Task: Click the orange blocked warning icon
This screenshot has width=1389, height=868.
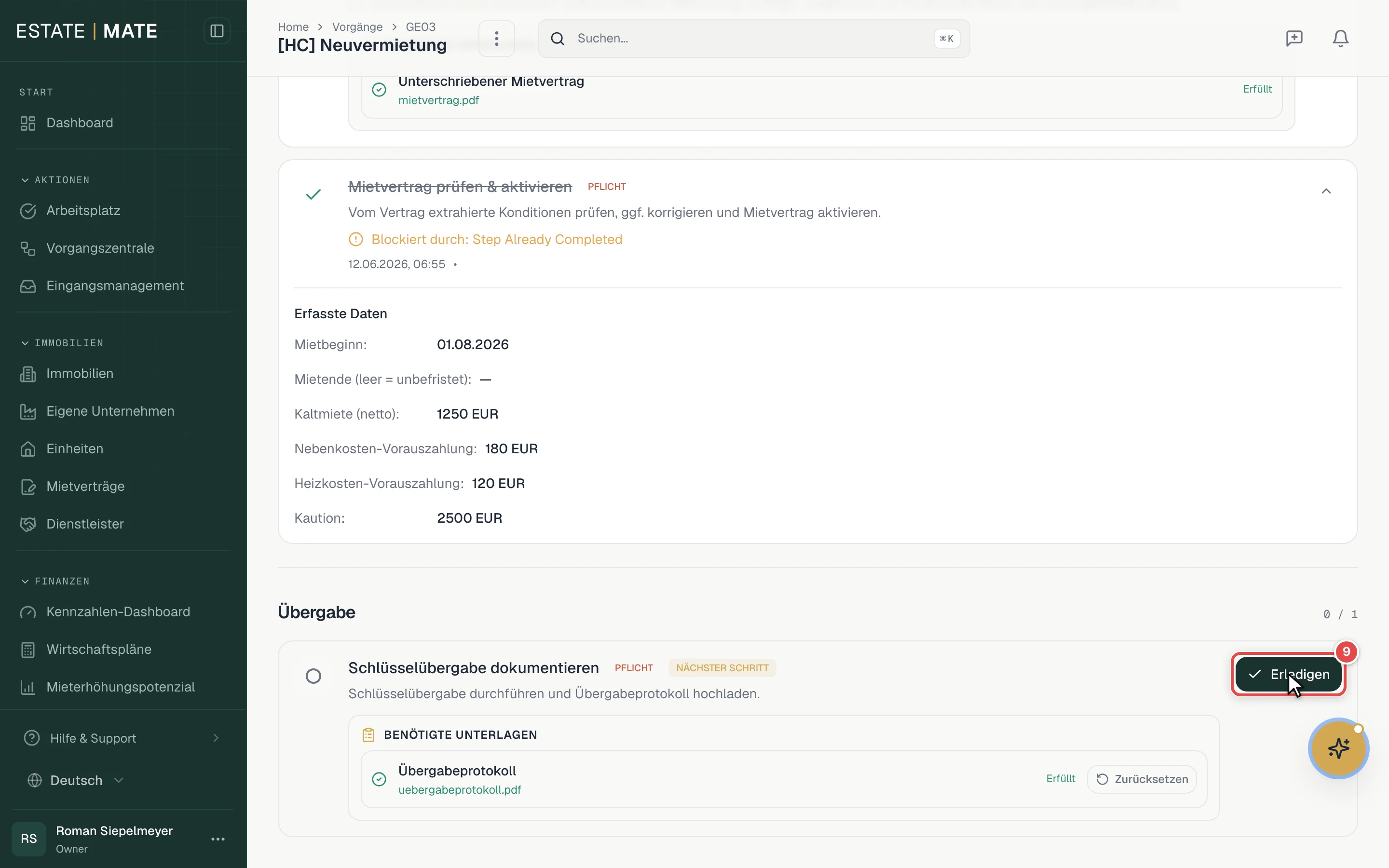Action: [356, 239]
